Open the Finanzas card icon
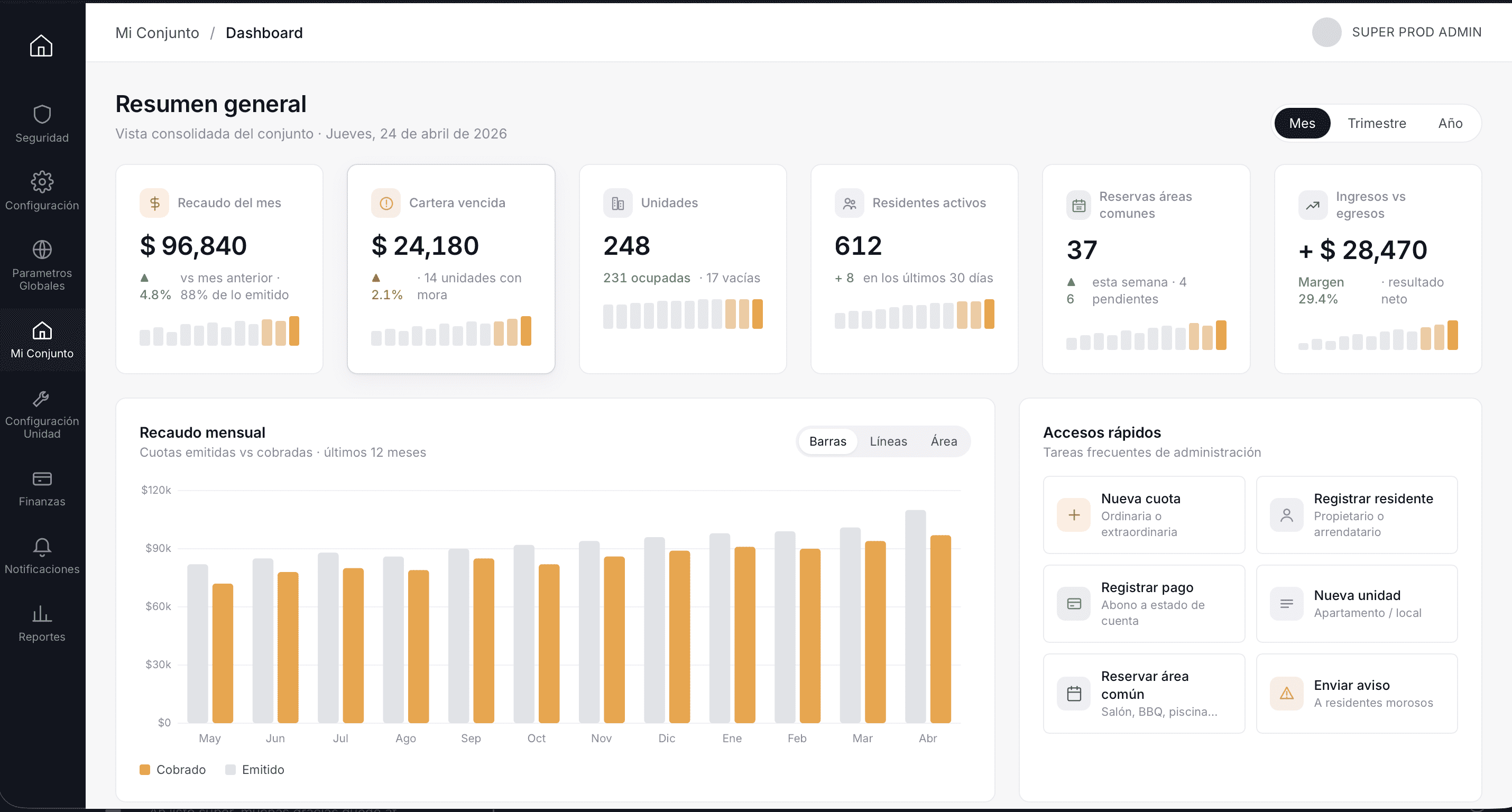1512x812 pixels. 42,479
